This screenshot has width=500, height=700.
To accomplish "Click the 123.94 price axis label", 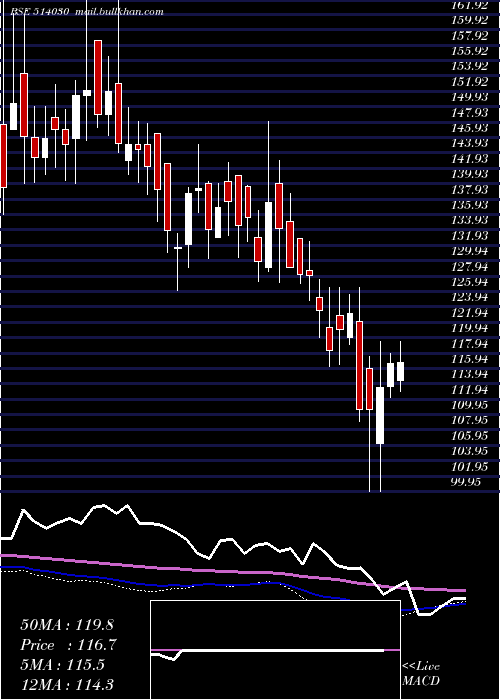I will (469, 297).
